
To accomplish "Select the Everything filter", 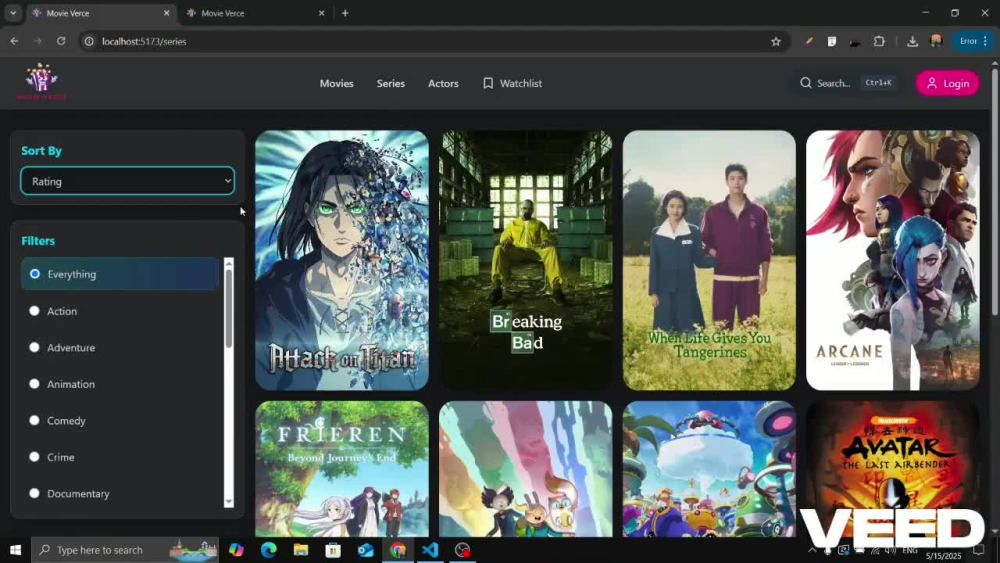I will coord(120,274).
